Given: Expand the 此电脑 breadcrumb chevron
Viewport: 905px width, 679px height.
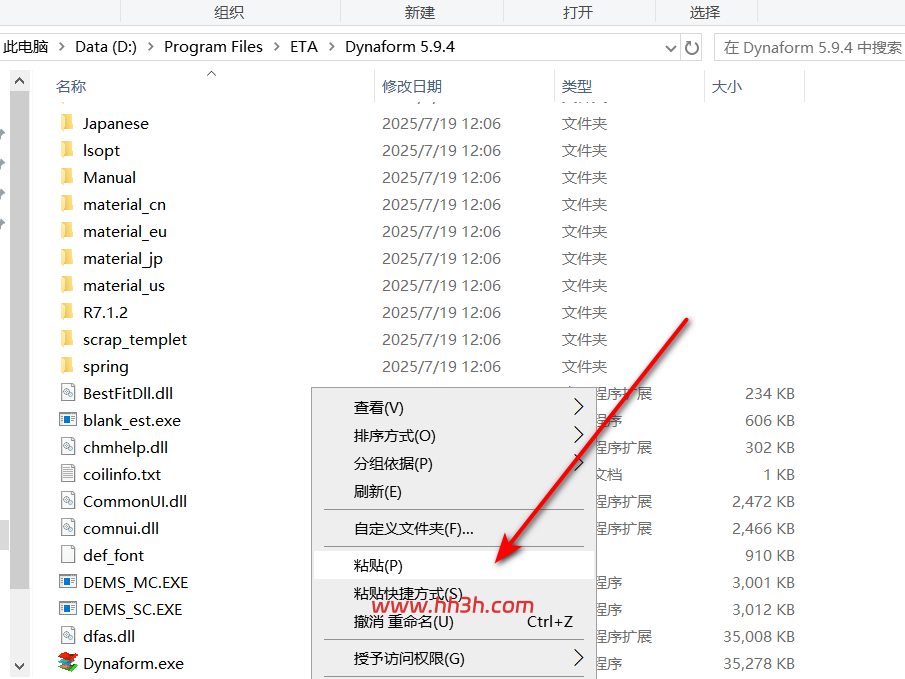Looking at the screenshot, I should click(x=62, y=47).
